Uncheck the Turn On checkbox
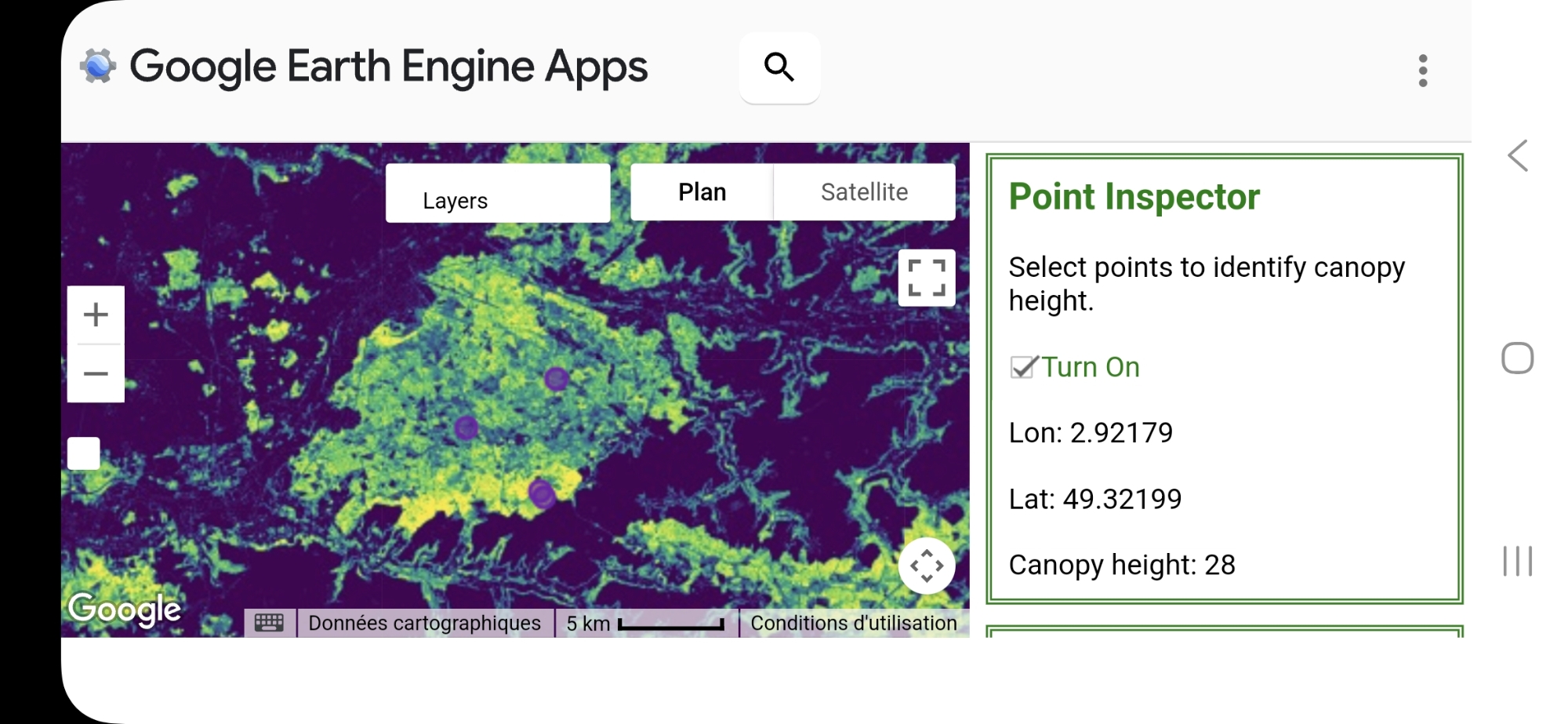 (x=1022, y=367)
